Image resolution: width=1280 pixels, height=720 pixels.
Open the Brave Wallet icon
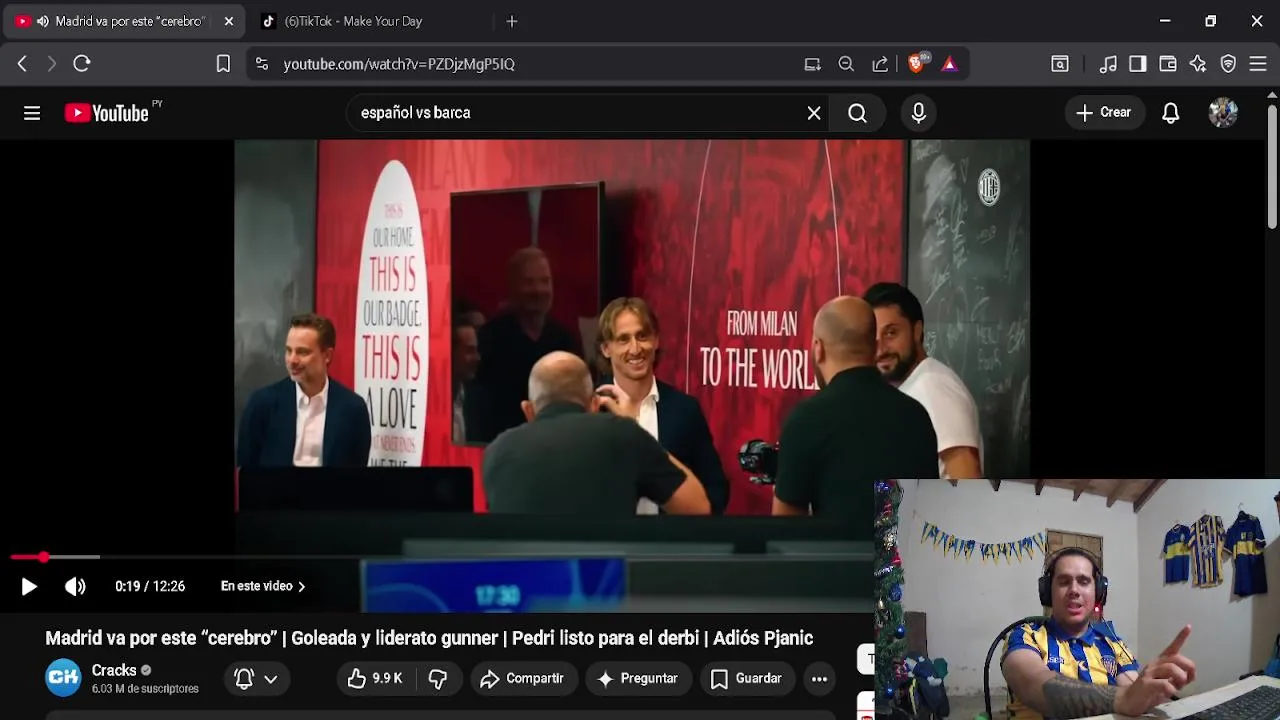1168,64
